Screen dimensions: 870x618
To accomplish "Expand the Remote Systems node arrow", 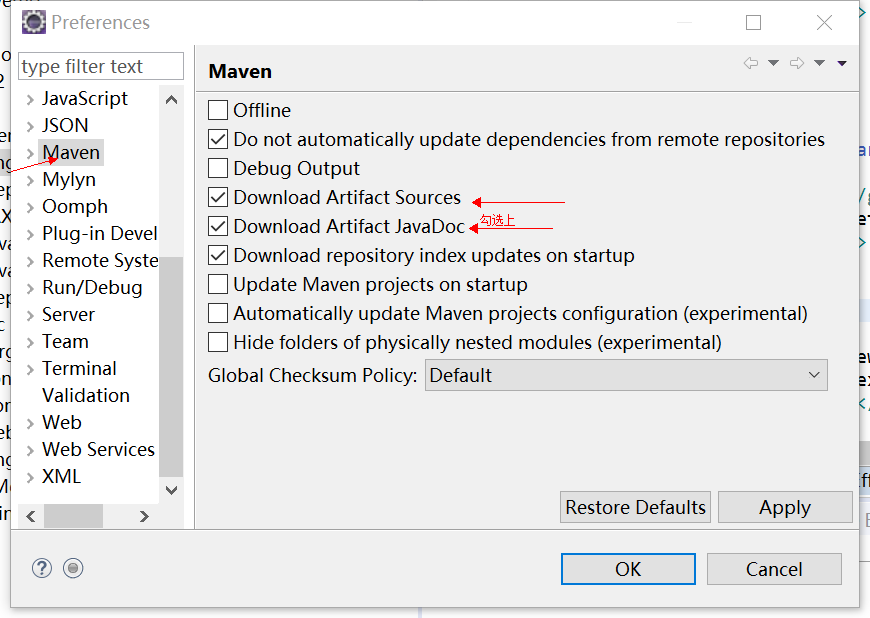I will point(31,262).
